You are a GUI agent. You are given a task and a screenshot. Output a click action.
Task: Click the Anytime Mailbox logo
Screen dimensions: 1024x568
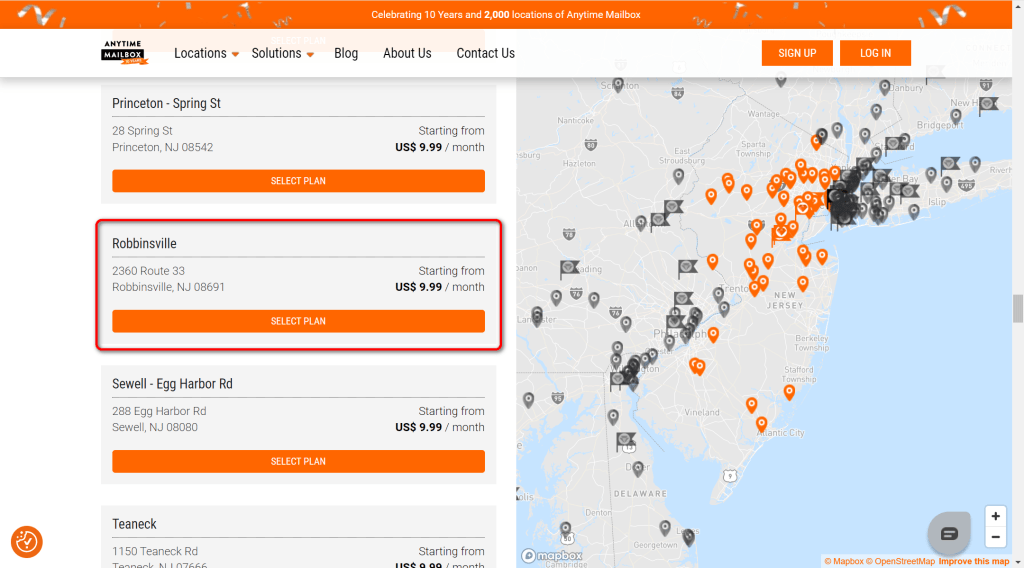[125, 53]
